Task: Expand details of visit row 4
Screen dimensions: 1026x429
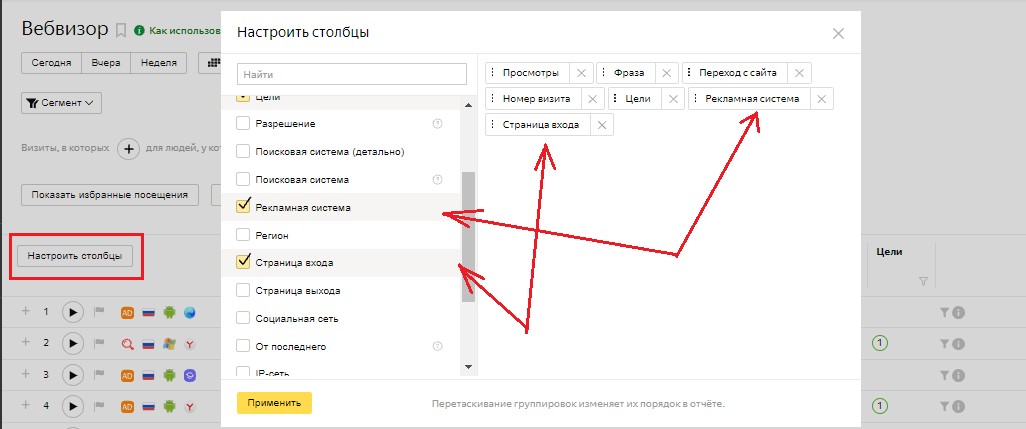Action: 26,405
